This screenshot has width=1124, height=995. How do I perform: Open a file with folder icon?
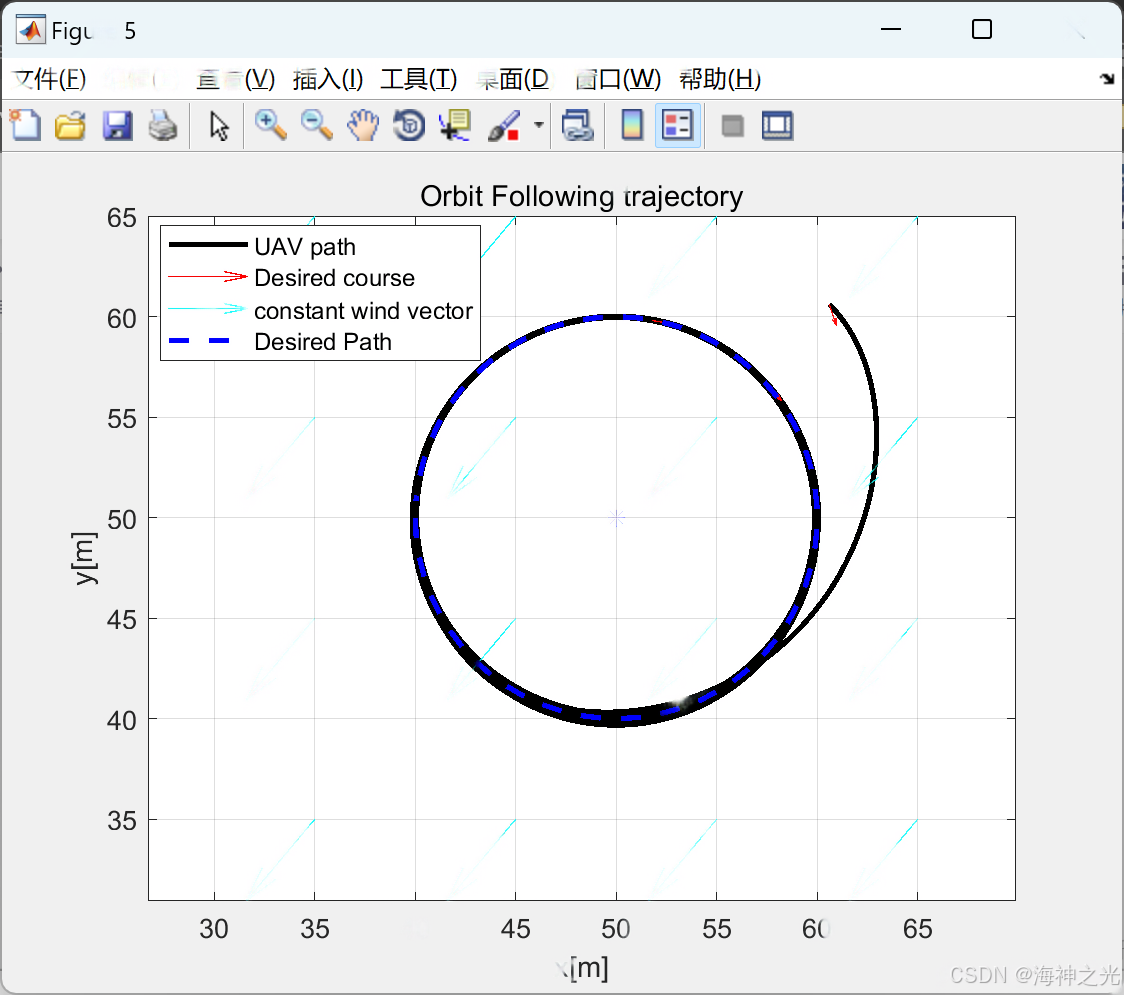click(70, 125)
